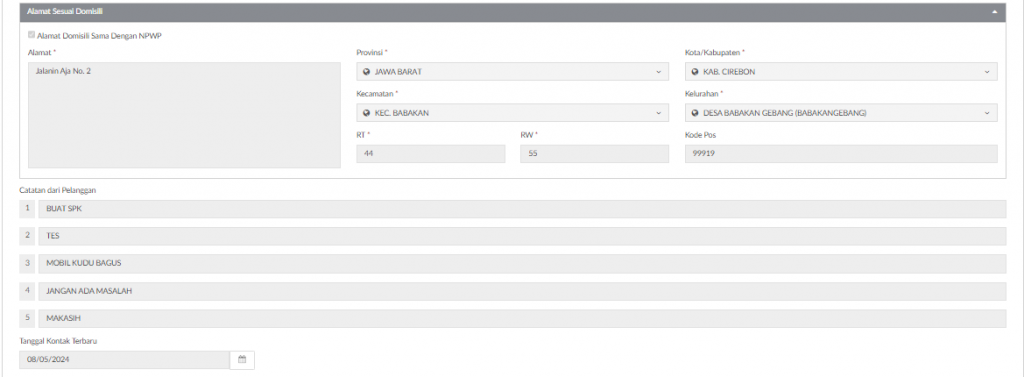The height and width of the screenshot is (377, 1024).
Task: Click row number 4 beside JANGAN ADA MASALAH
Action: click(x=27, y=291)
